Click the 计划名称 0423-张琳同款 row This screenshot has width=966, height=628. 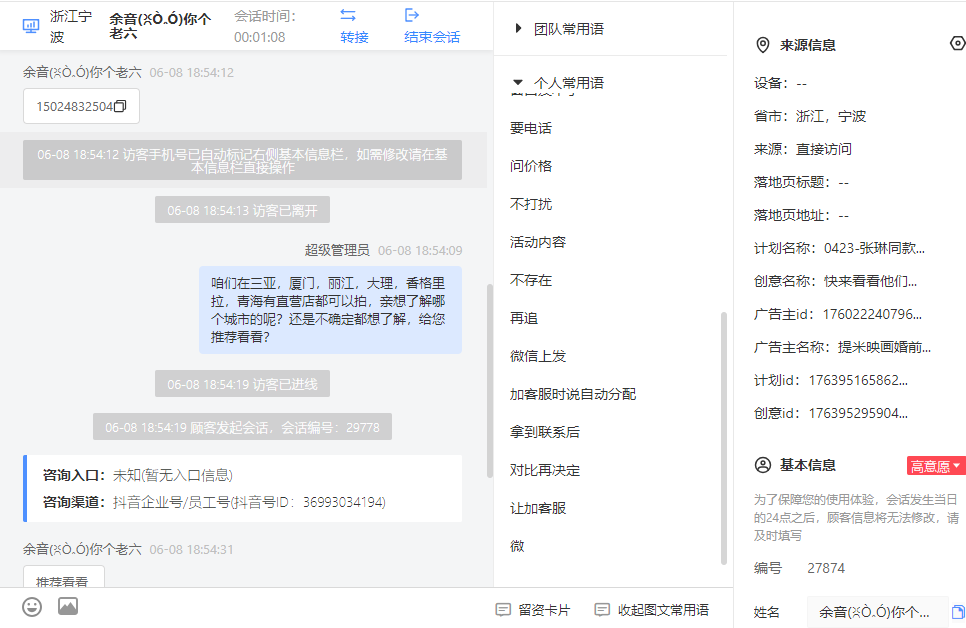[x=839, y=248]
